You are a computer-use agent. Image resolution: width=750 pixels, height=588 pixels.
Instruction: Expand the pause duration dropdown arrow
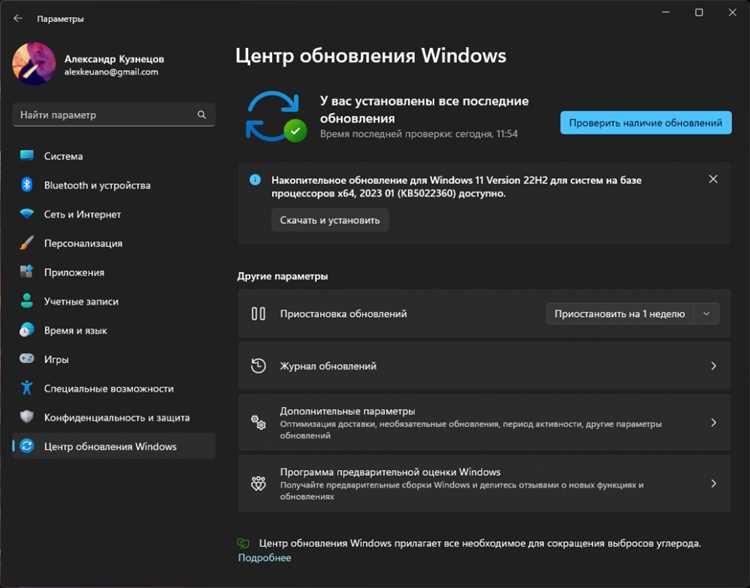(x=706, y=314)
